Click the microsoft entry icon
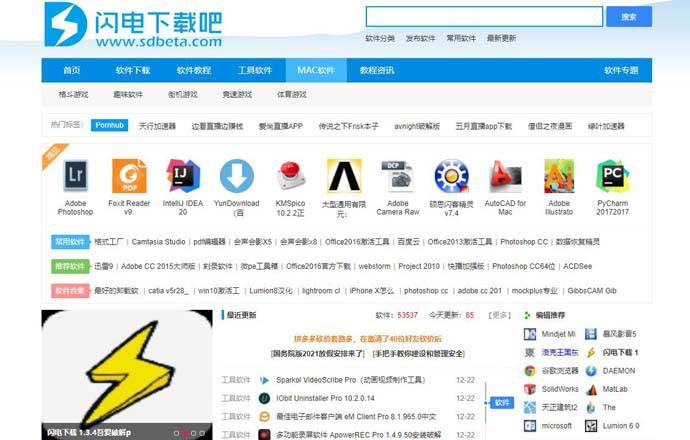This screenshot has width=690, height=440. click(x=530, y=426)
